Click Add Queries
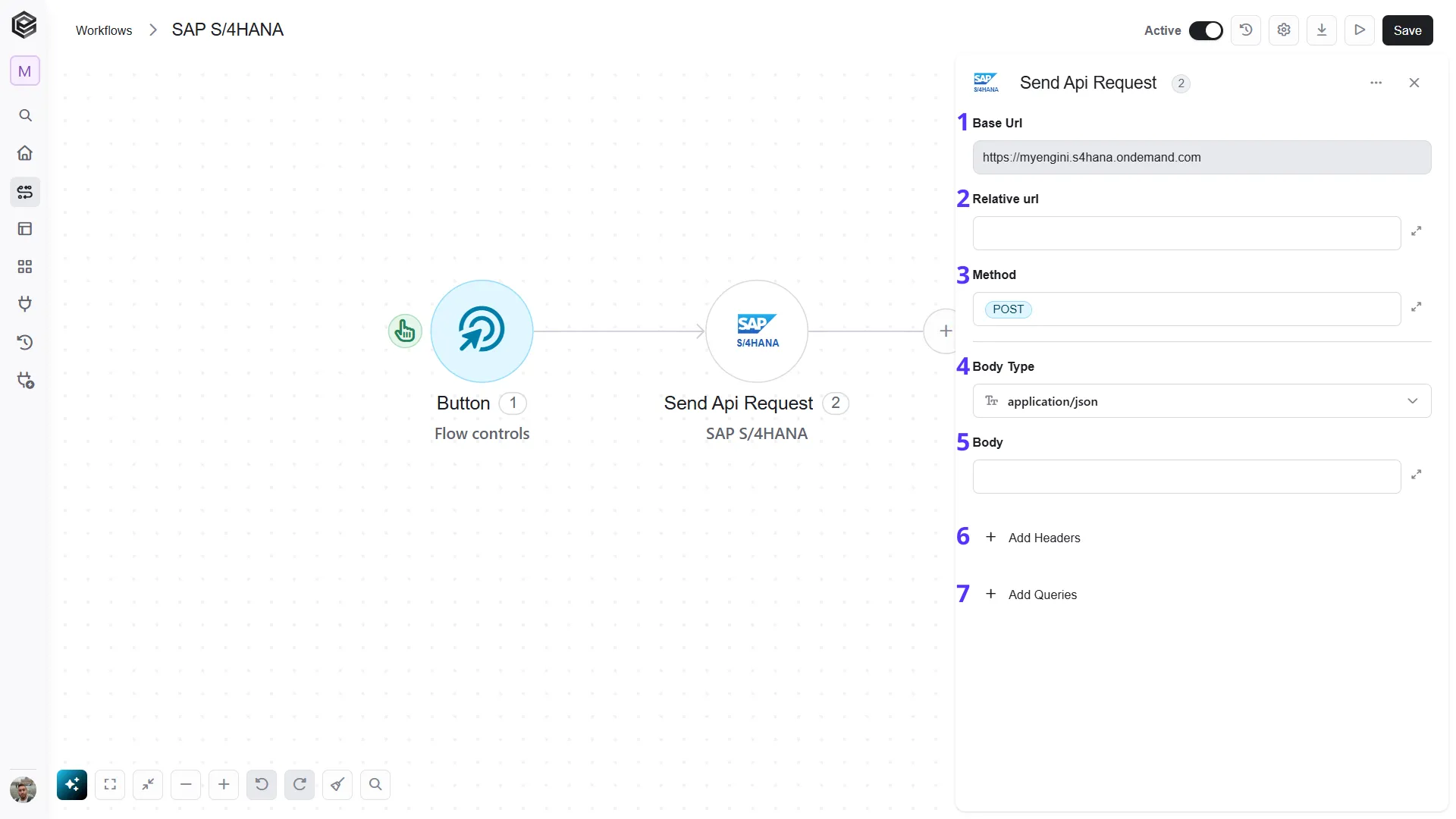Viewport: 1456px width, 819px height. coord(1031,595)
